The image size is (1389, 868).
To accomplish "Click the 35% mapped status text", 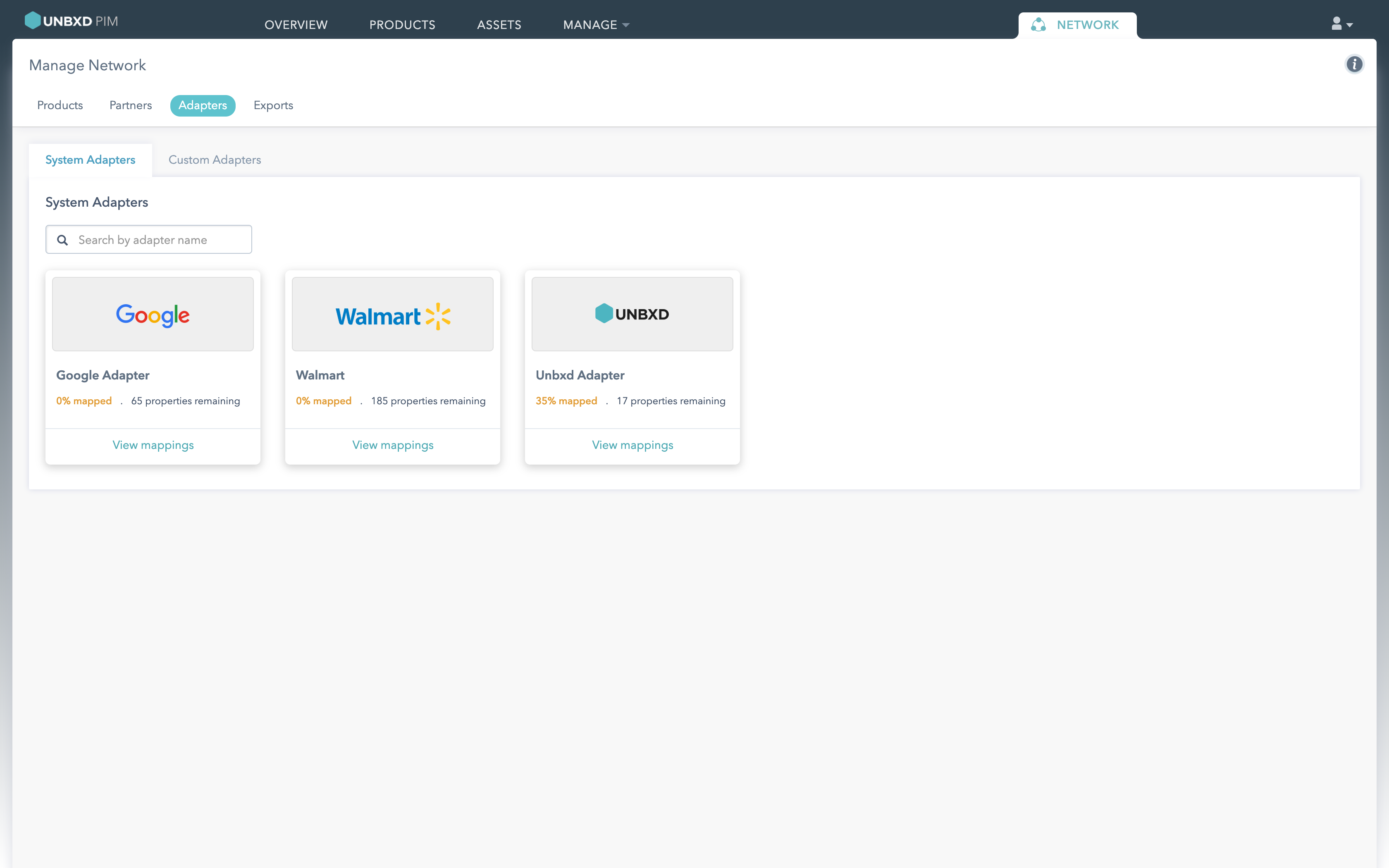I will 566,401.
